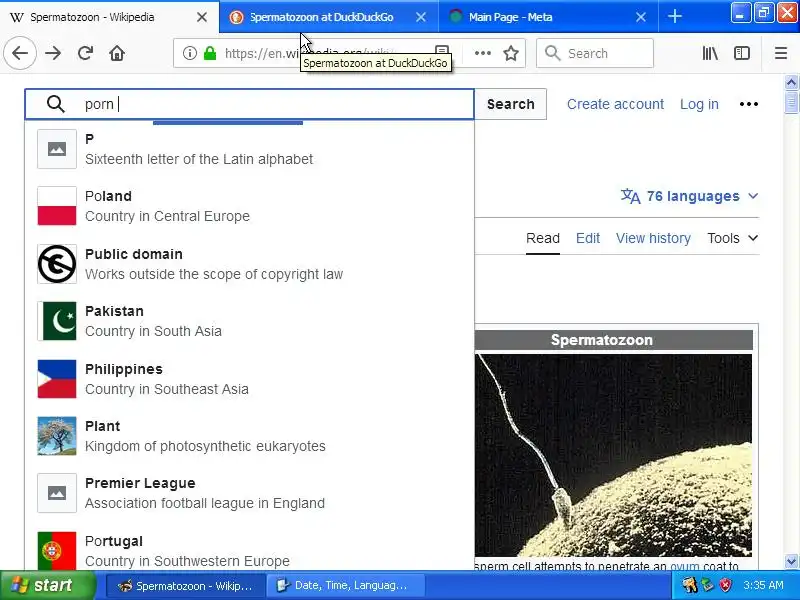Select the Edit tab
This screenshot has height=600, width=800.
pos(588,238)
